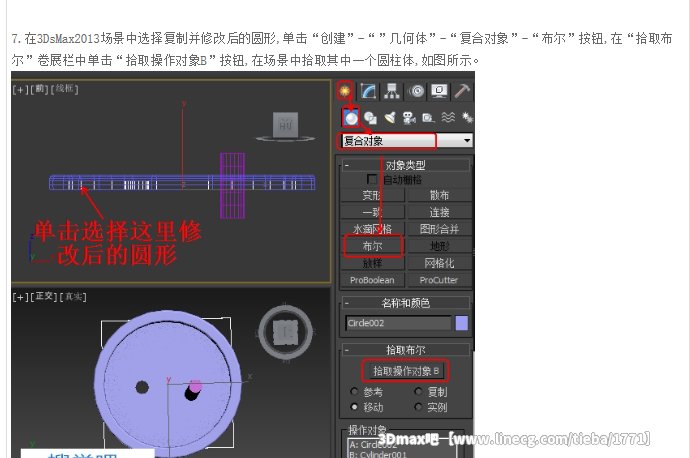Click the ViewCube in the front viewport
Viewport: 690px width, 458px height.
click(x=285, y=126)
